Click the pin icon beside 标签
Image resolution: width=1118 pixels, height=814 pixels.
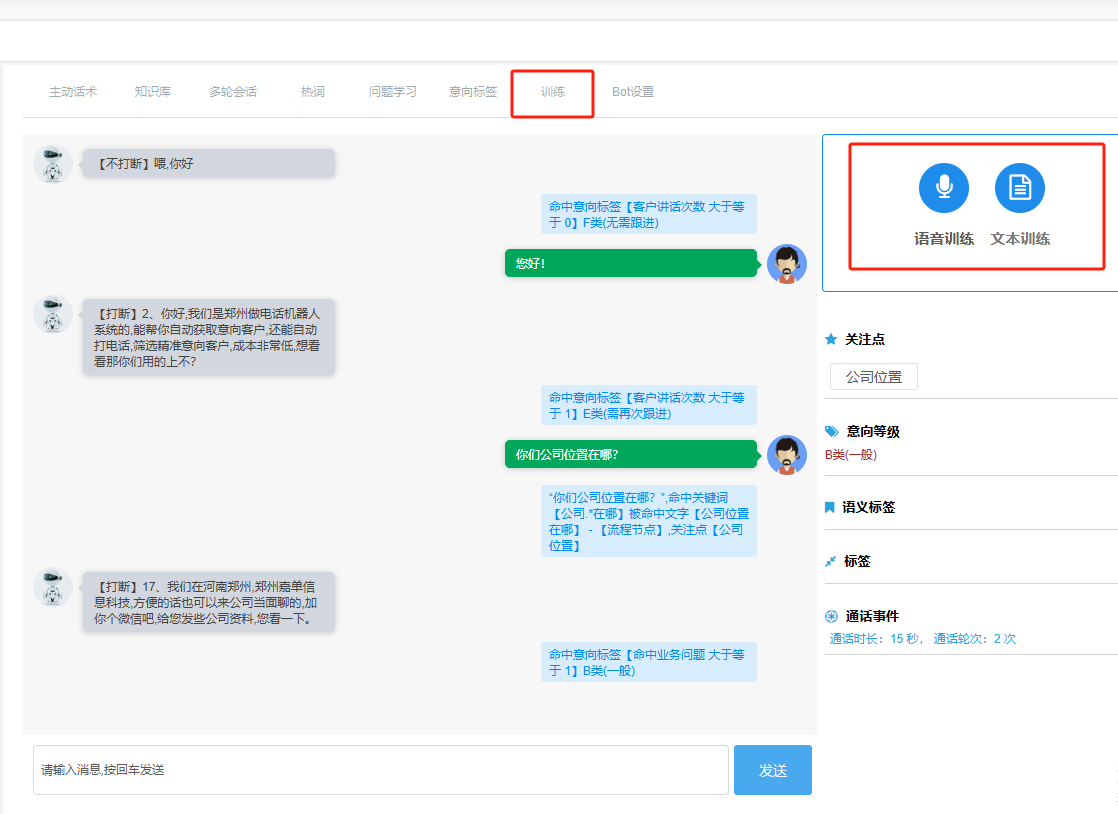[830, 561]
